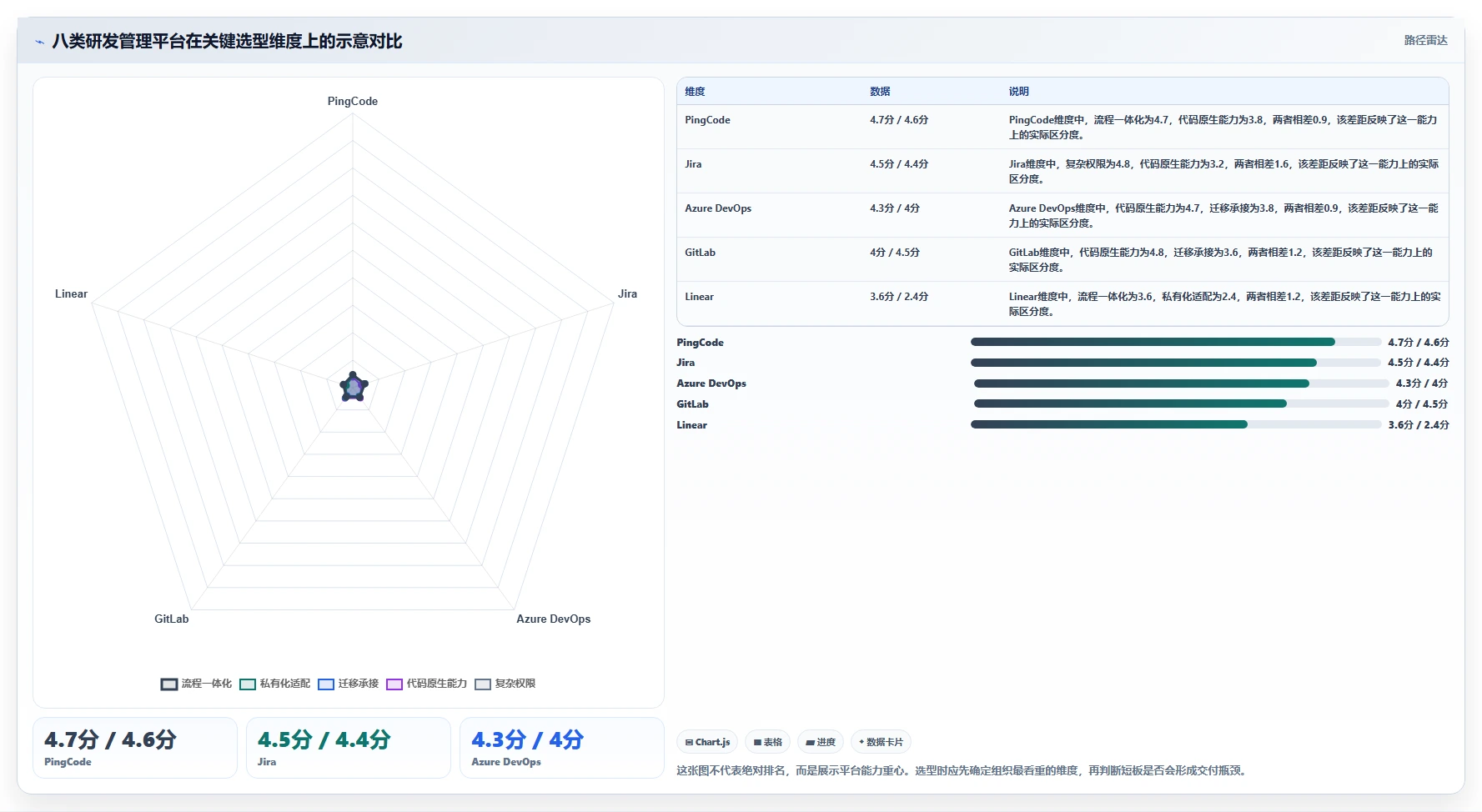Click the star-shaped data cluster at radar center

354,387
